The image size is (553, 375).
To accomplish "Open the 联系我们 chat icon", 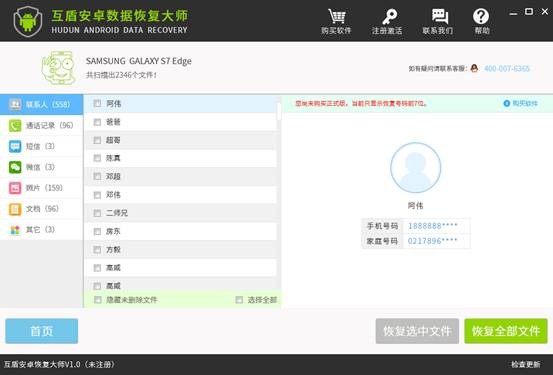I will tap(439, 16).
